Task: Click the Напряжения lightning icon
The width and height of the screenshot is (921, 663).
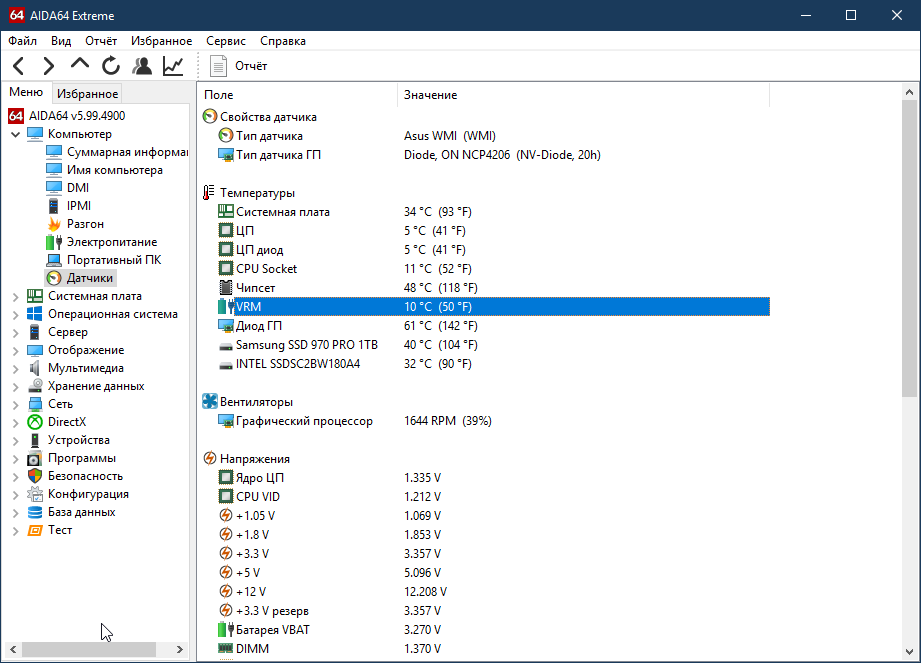Action: click(210, 459)
